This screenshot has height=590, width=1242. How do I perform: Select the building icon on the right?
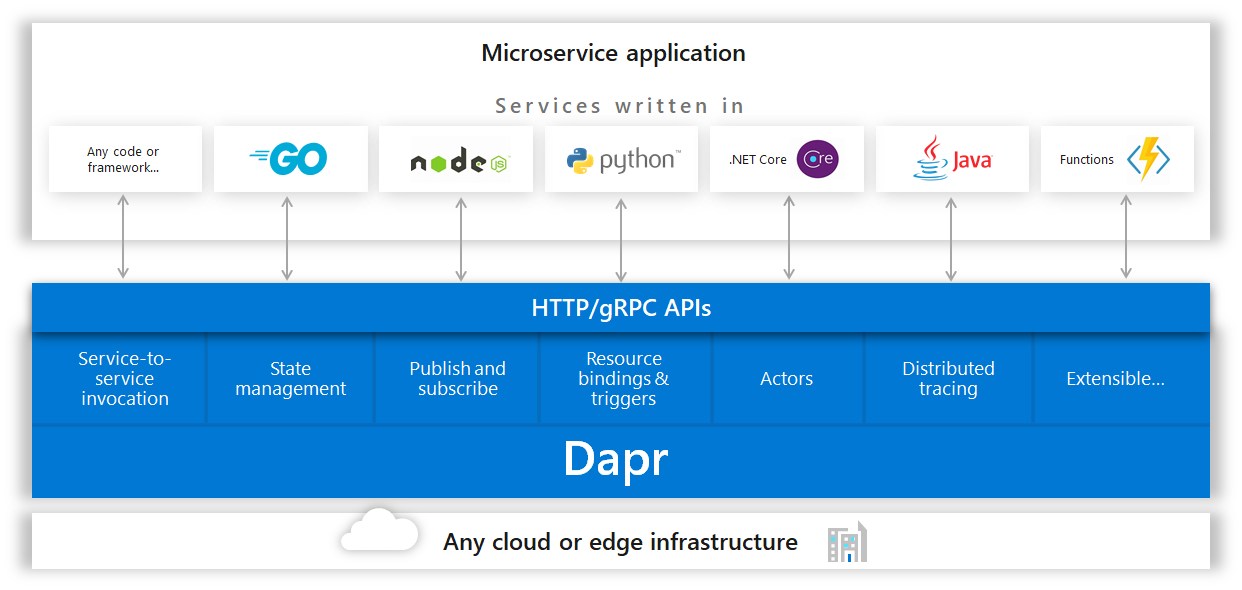846,541
